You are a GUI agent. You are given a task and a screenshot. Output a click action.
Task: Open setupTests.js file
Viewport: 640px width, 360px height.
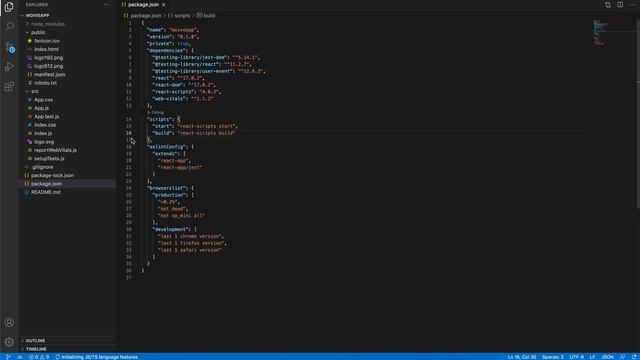click(49, 158)
